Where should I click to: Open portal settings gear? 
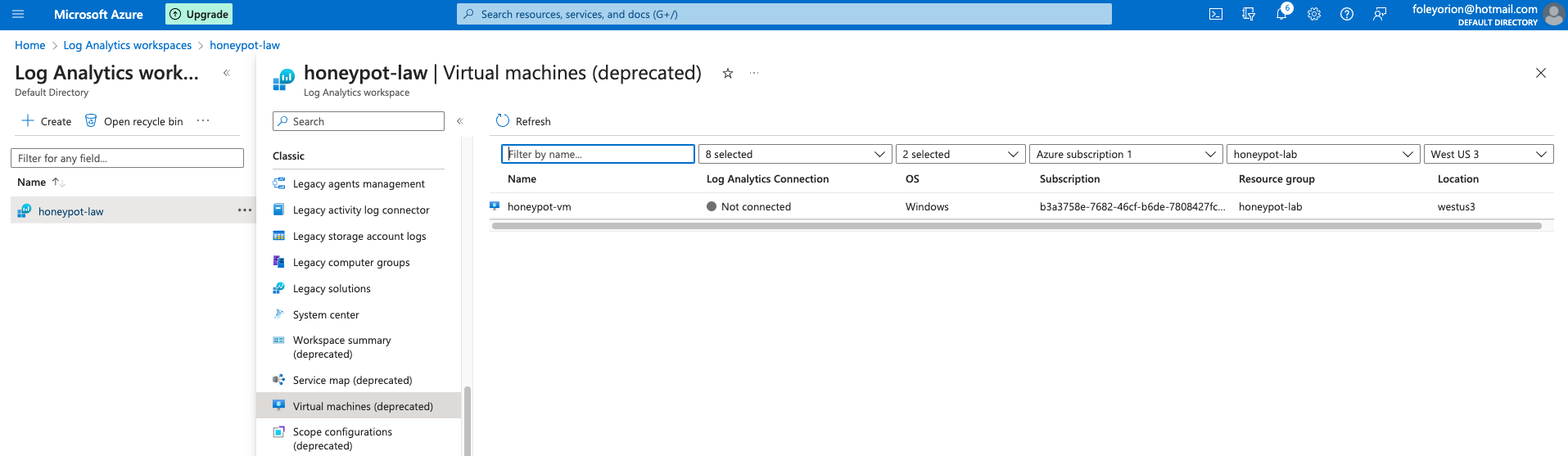click(1314, 14)
